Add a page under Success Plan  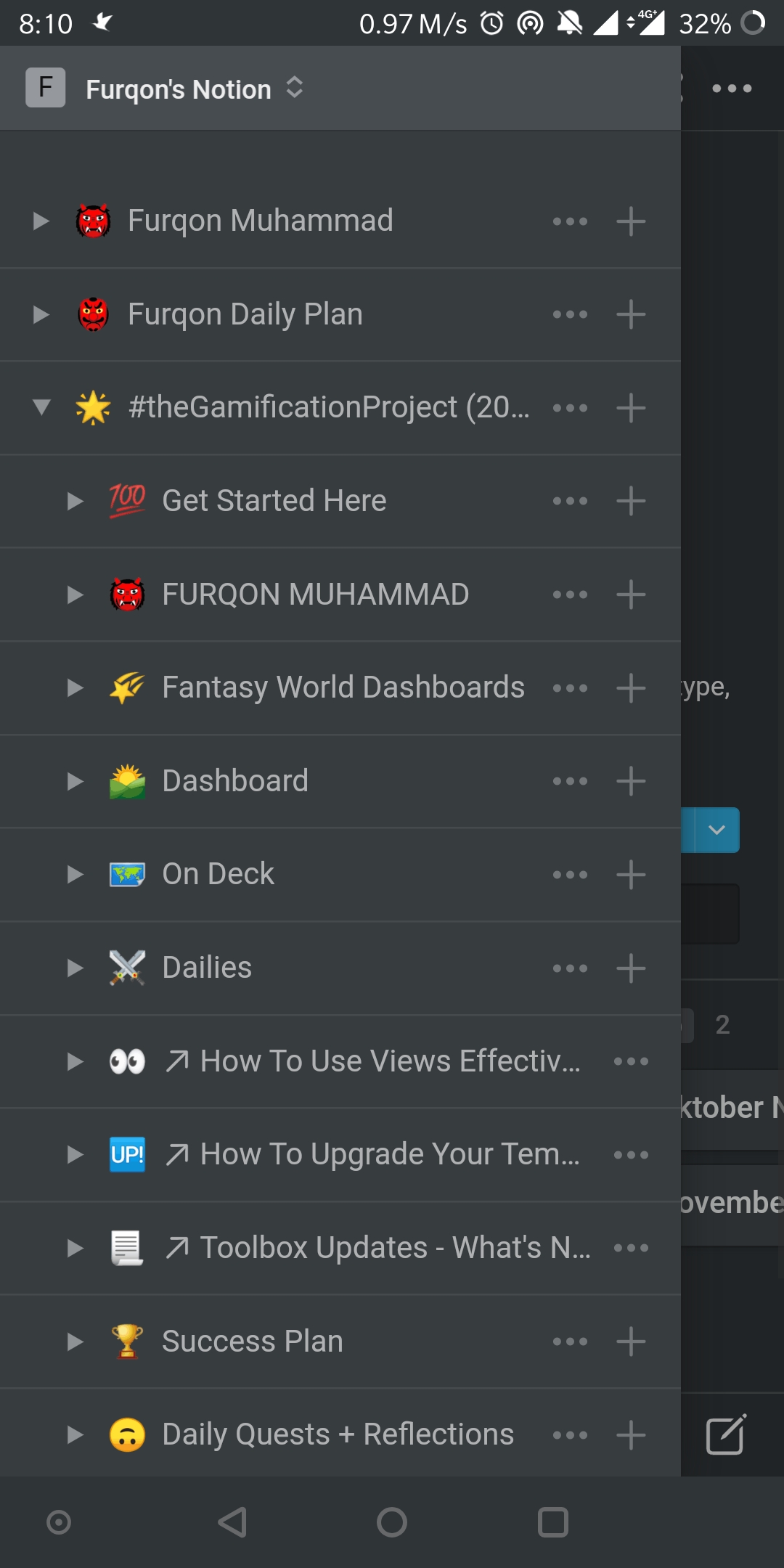tap(631, 1342)
